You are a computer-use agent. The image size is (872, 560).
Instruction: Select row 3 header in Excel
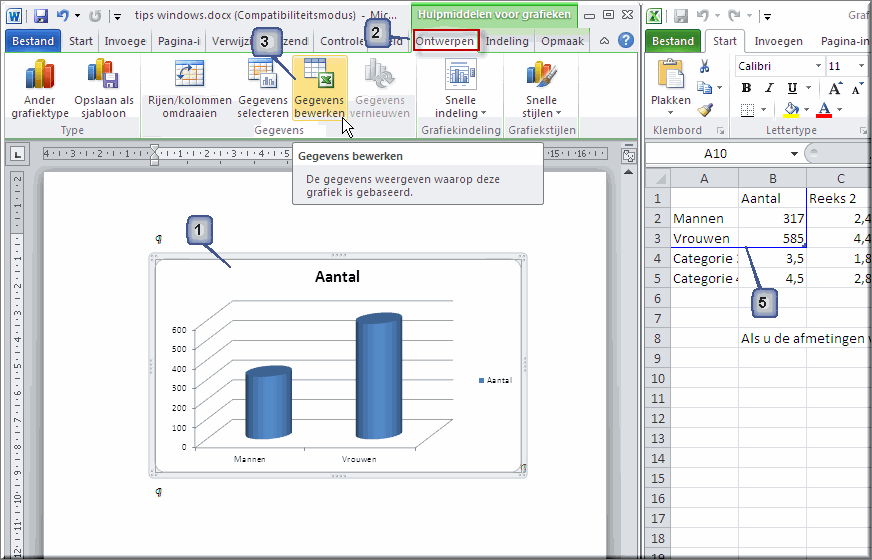click(658, 239)
